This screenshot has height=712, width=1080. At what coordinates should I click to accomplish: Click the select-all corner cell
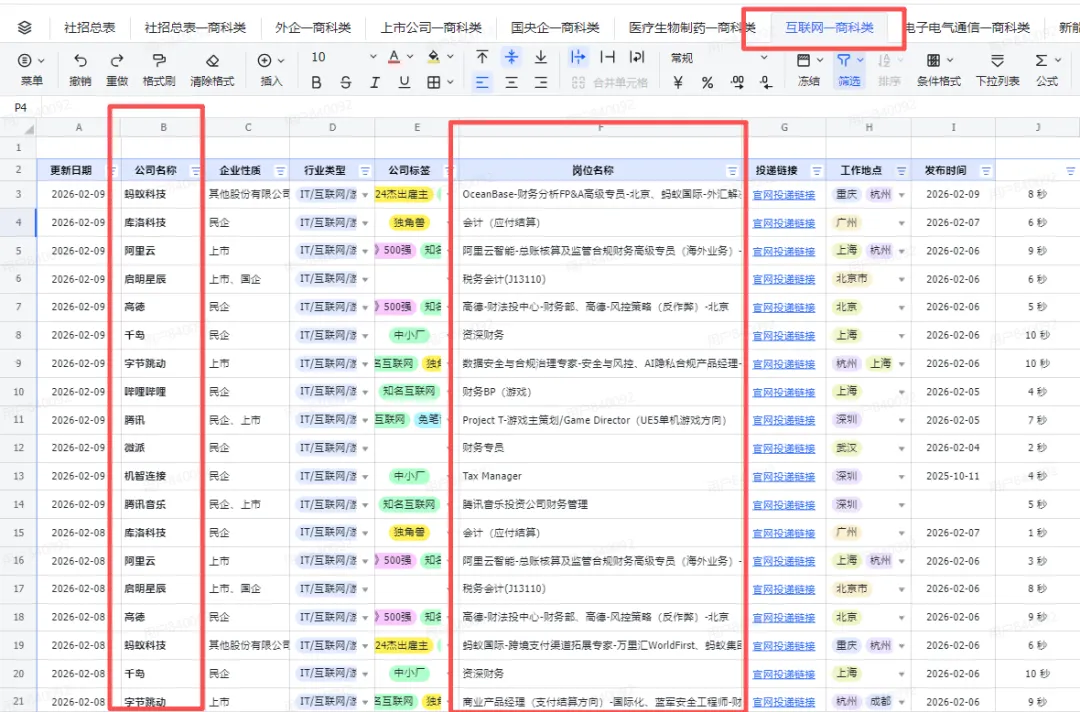tap(18, 127)
